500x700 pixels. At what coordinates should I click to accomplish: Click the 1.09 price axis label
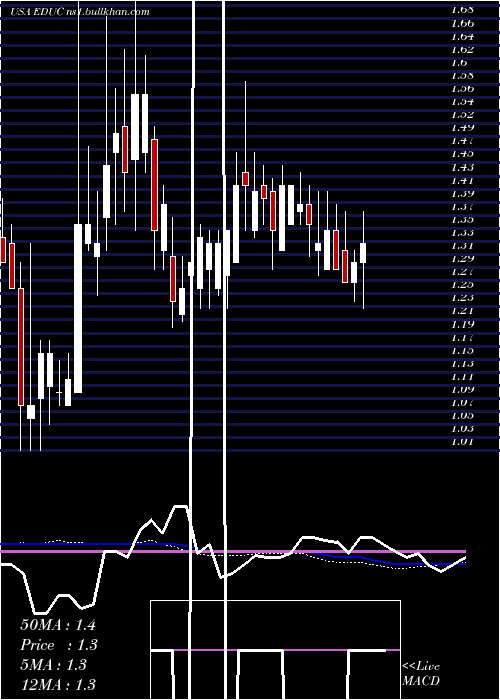tap(464, 389)
